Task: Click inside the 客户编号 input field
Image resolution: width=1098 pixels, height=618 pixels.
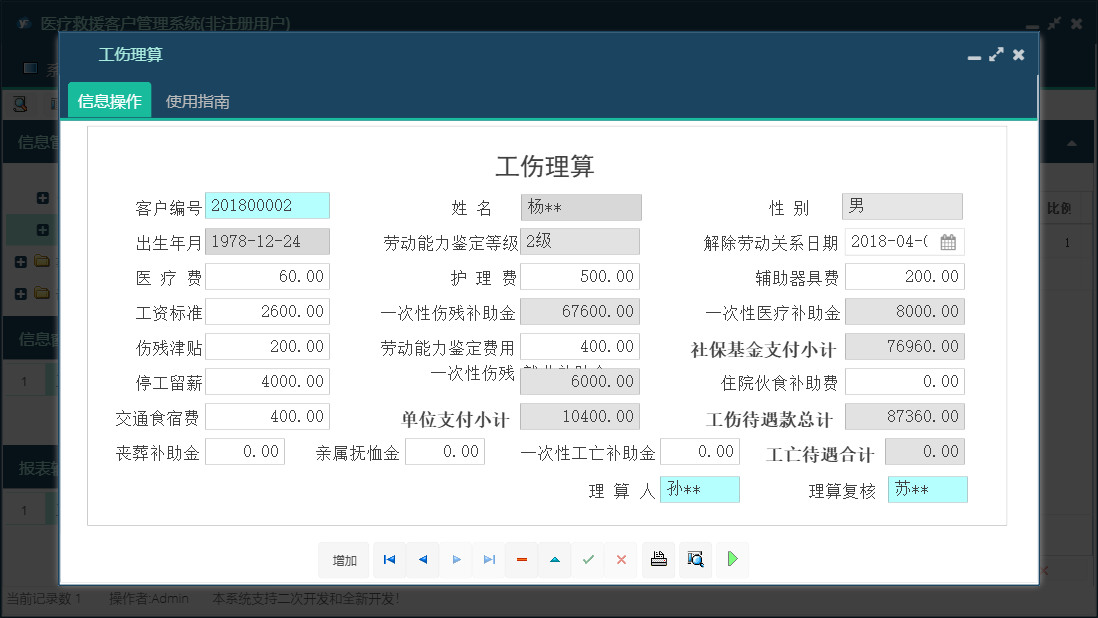Action: (268, 207)
